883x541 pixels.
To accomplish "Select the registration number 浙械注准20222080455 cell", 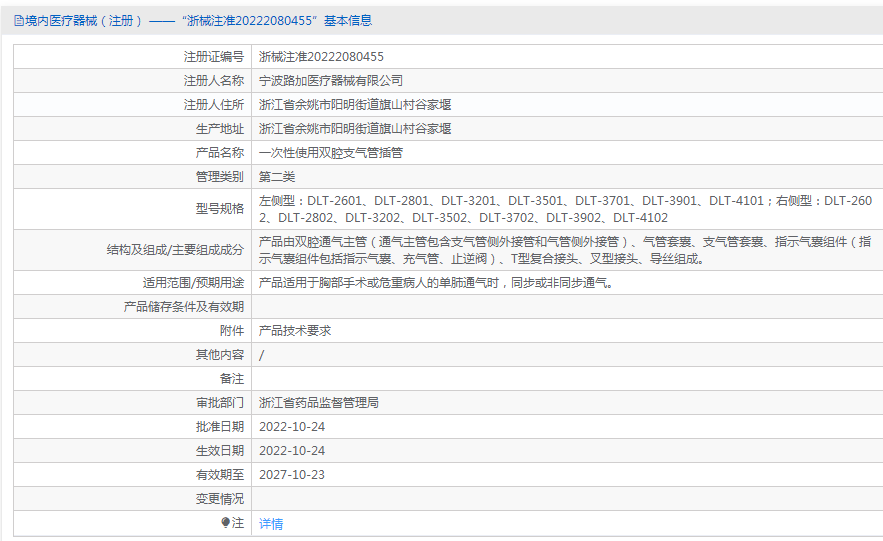I will click(x=321, y=57).
